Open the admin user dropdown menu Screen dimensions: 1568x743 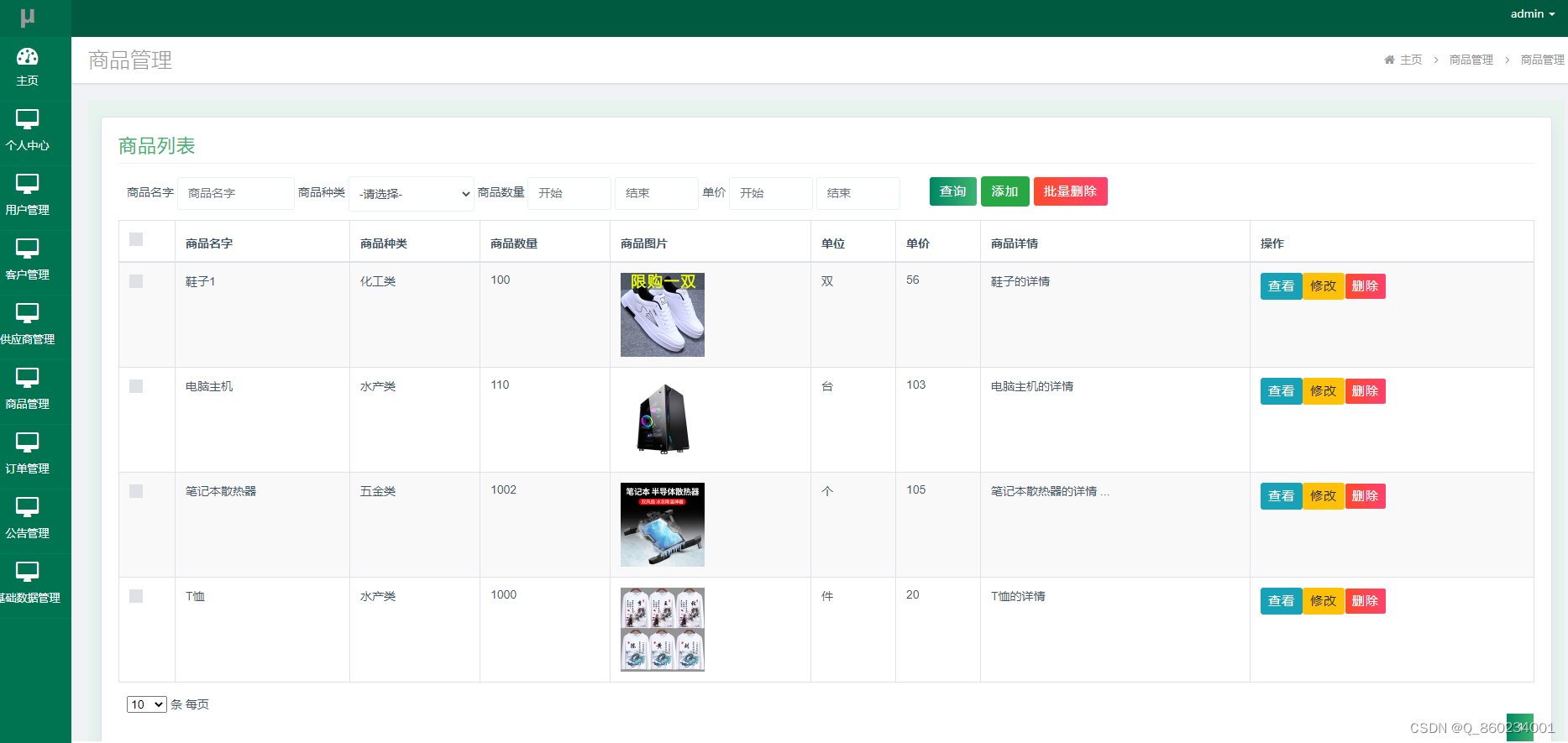tap(1533, 14)
